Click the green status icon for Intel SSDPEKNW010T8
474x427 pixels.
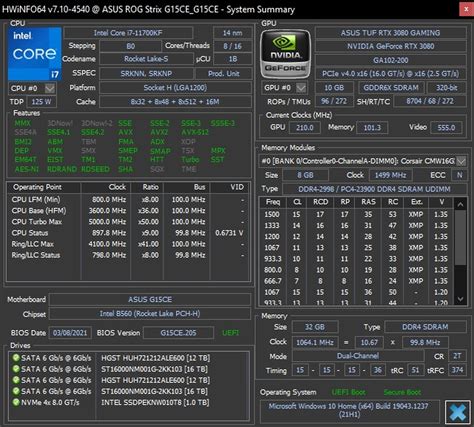(x=16, y=402)
